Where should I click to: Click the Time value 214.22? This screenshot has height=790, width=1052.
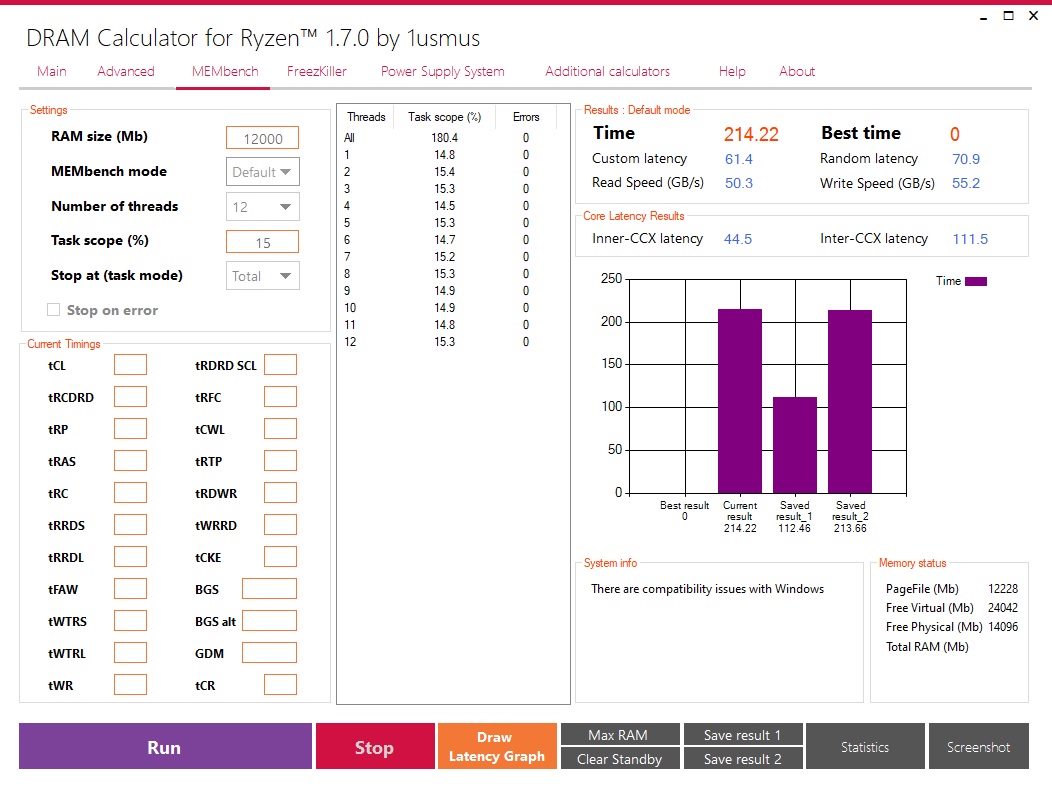[x=751, y=134]
